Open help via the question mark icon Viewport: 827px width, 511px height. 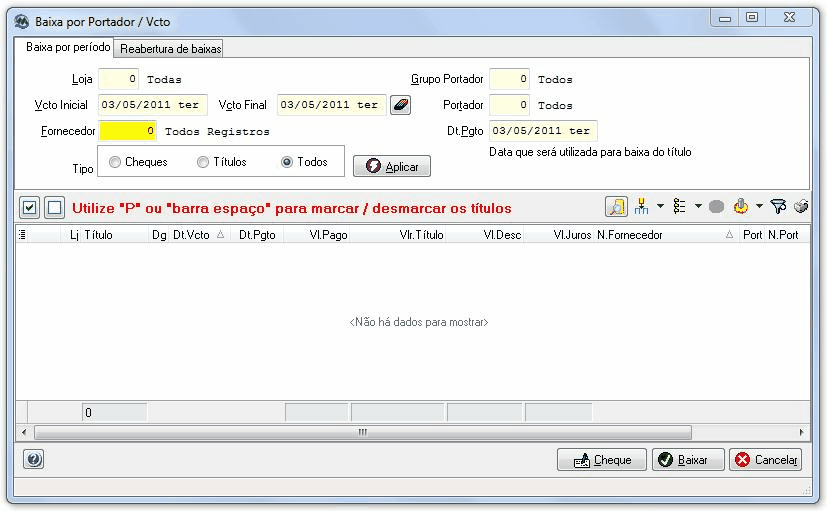pos(34,459)
